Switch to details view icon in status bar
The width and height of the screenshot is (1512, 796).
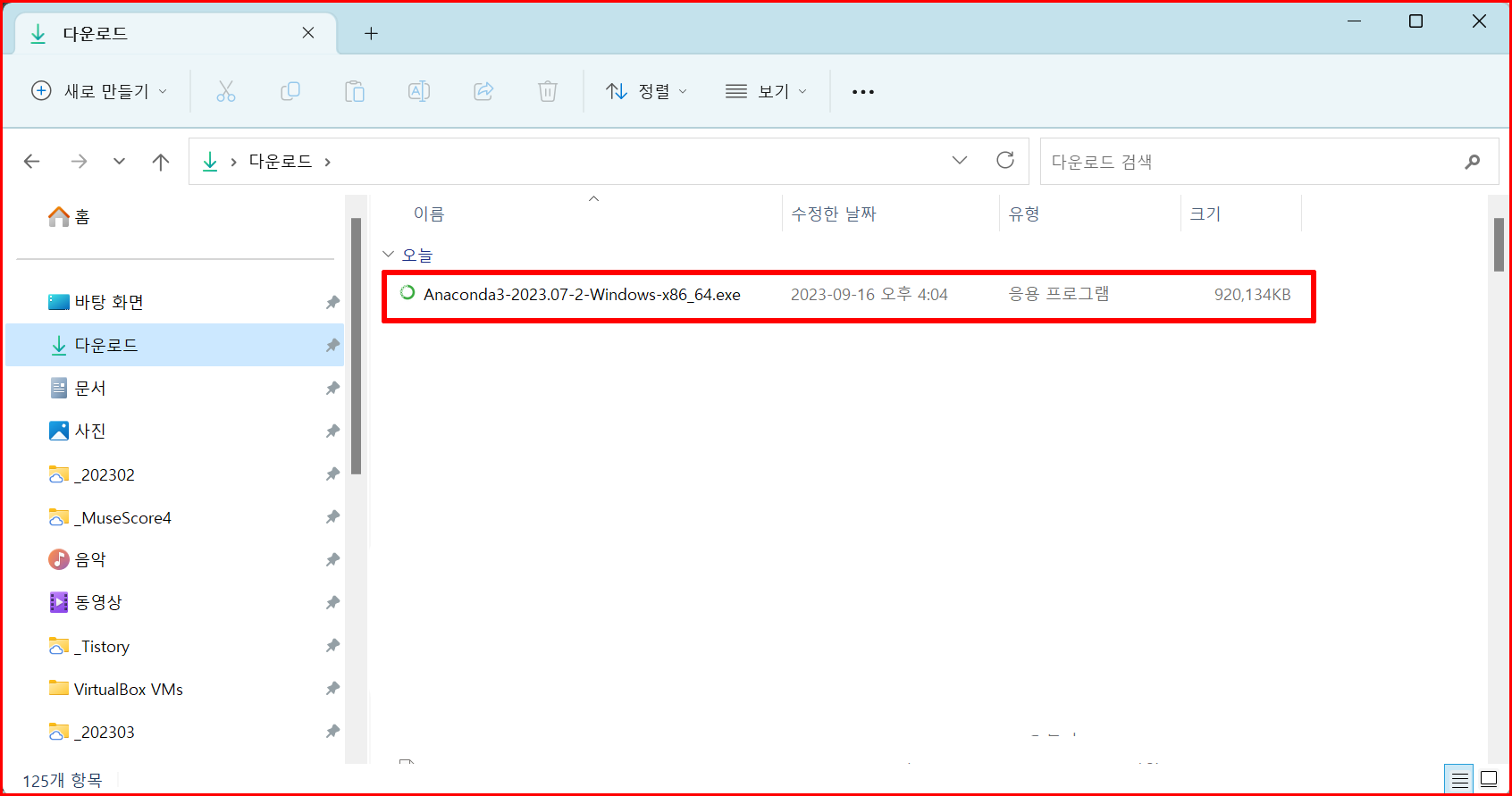(x=1460, y=780)
